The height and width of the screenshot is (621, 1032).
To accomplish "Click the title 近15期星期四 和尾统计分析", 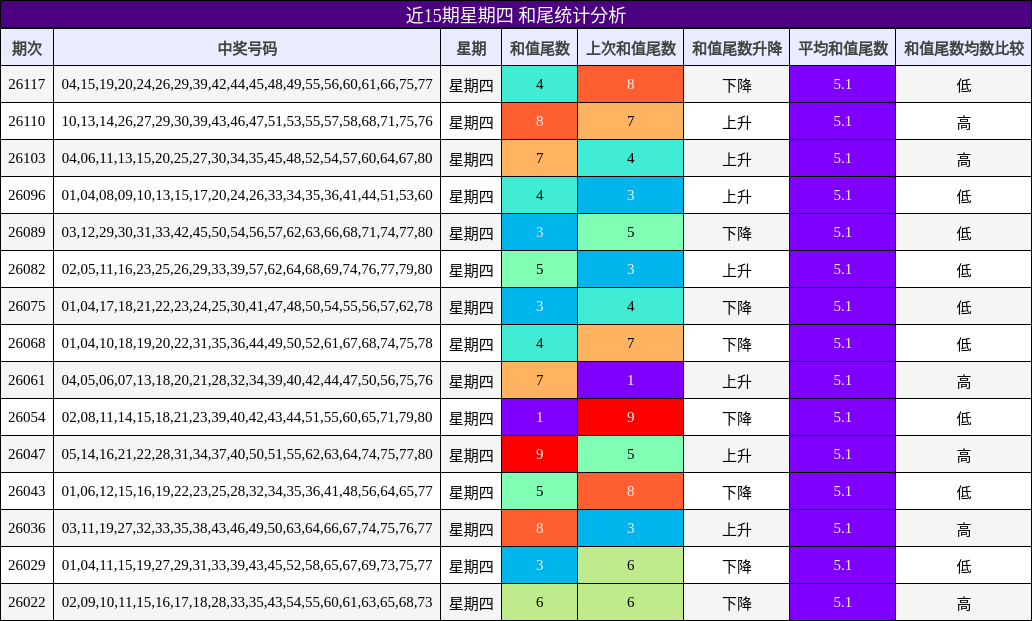I will 515,14.
